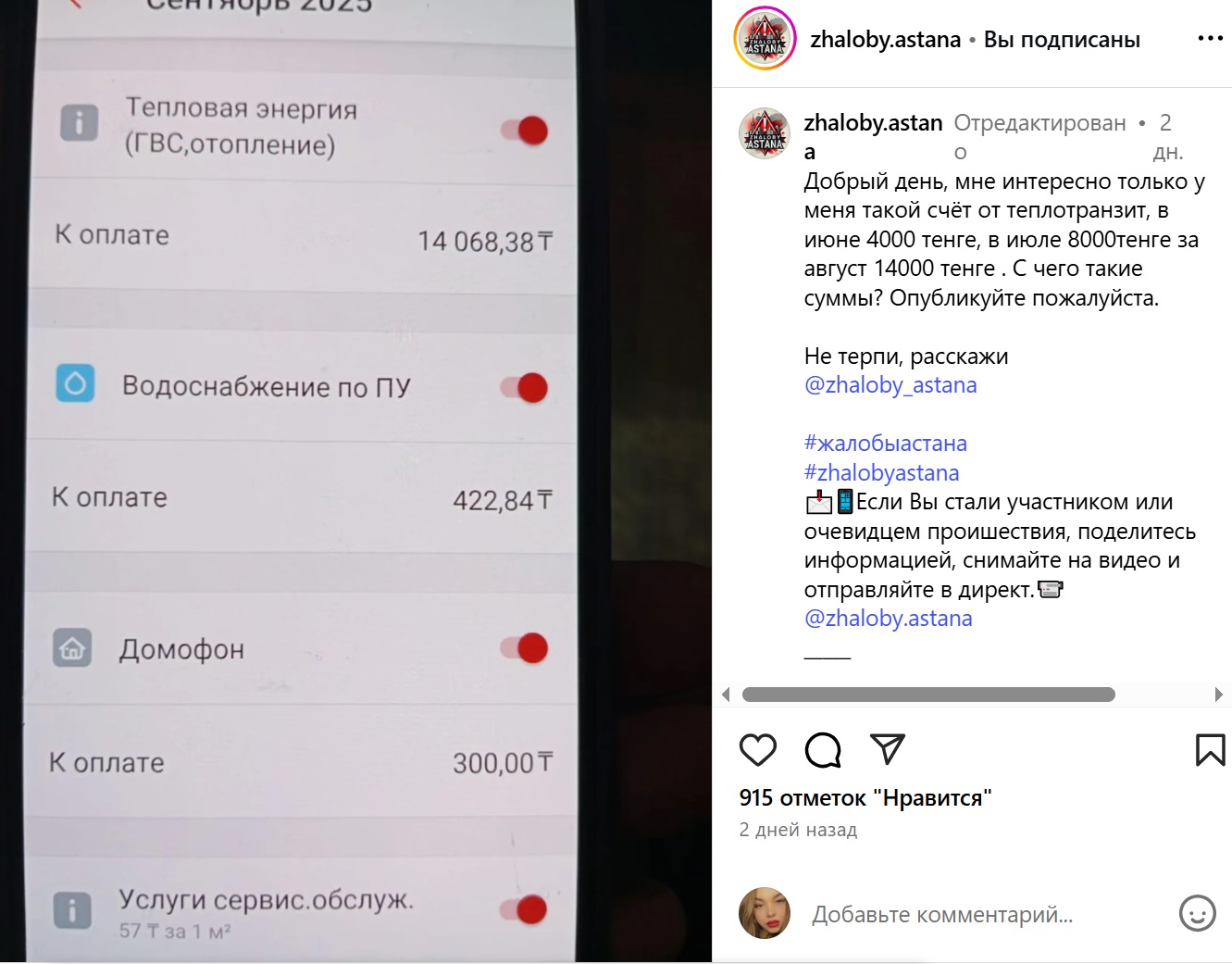This screenshot has height=964, width=1232.
Task: Open three-dot more options menu
Action: click(x=1210, y=39)
